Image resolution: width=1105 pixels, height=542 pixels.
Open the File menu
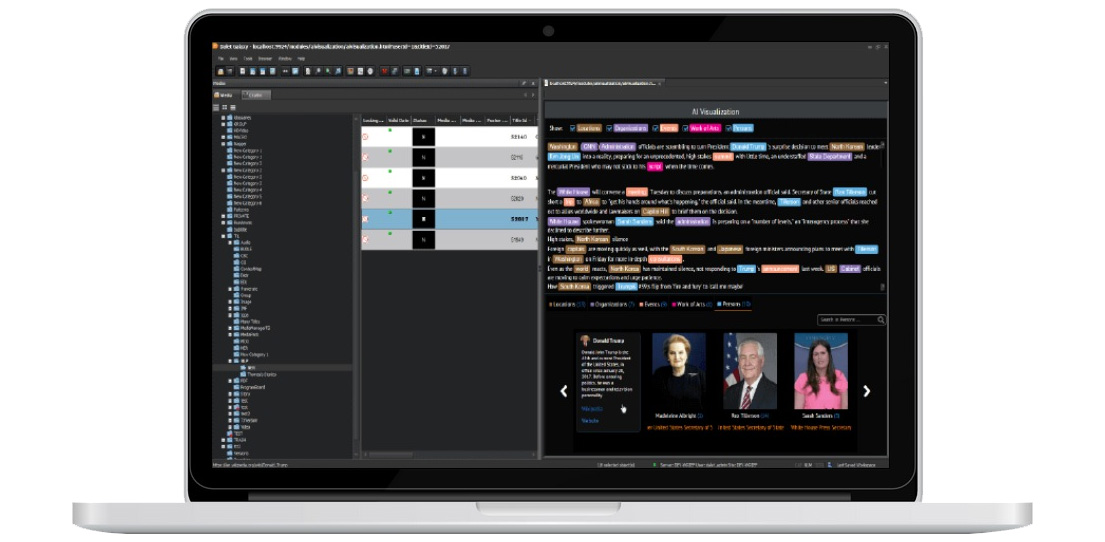[x=221, y=58]
